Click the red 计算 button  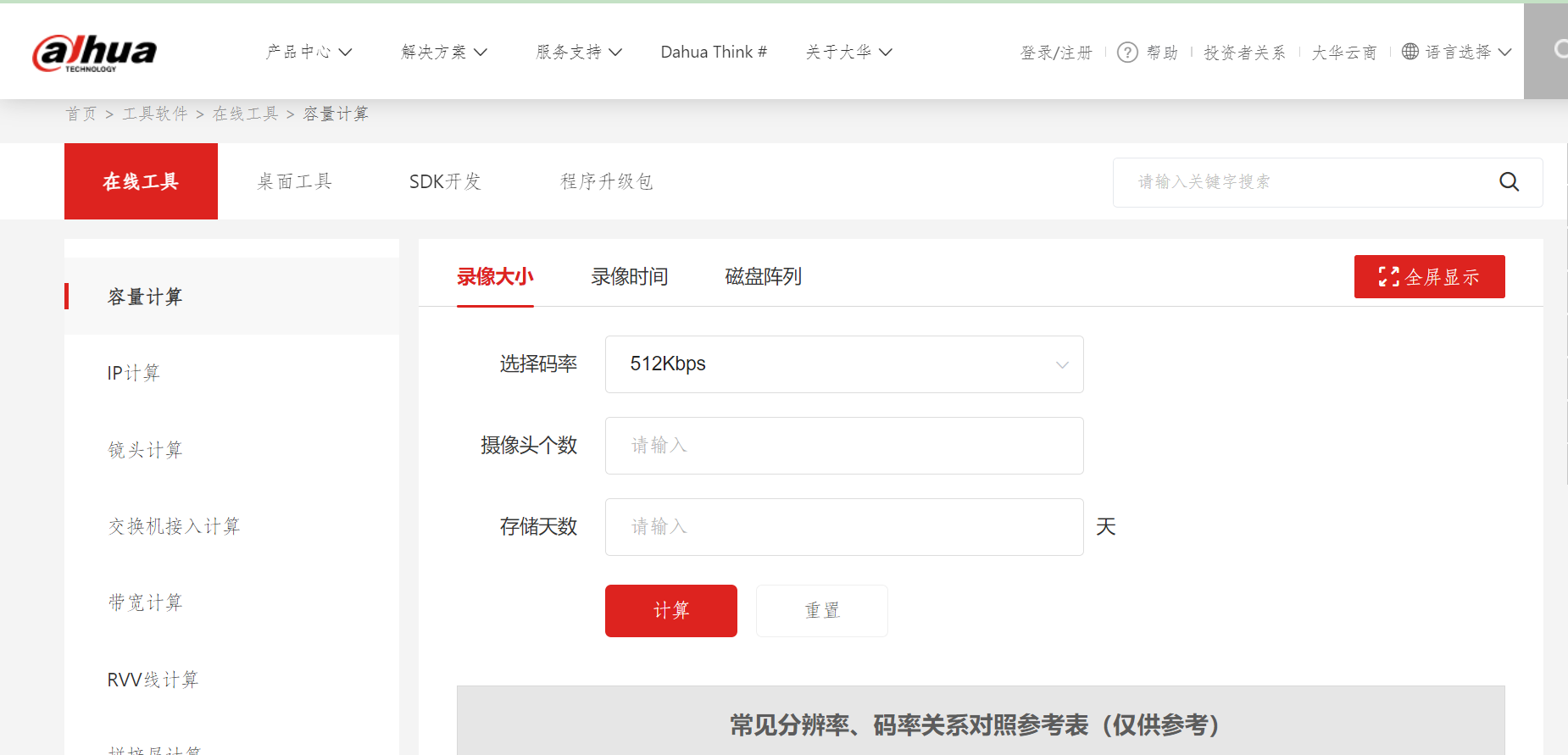tap(671, 611)
